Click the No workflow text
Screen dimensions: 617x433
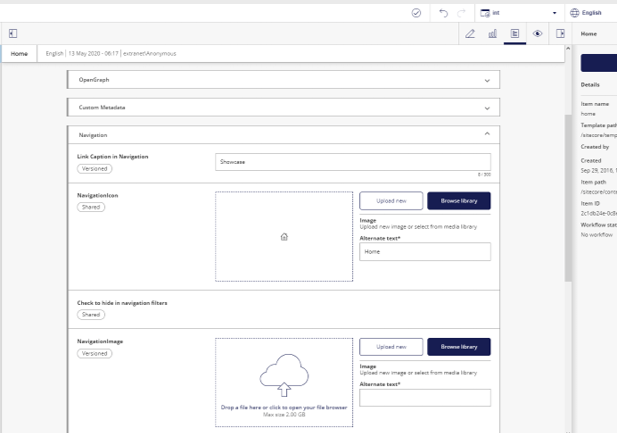[597, 235]
